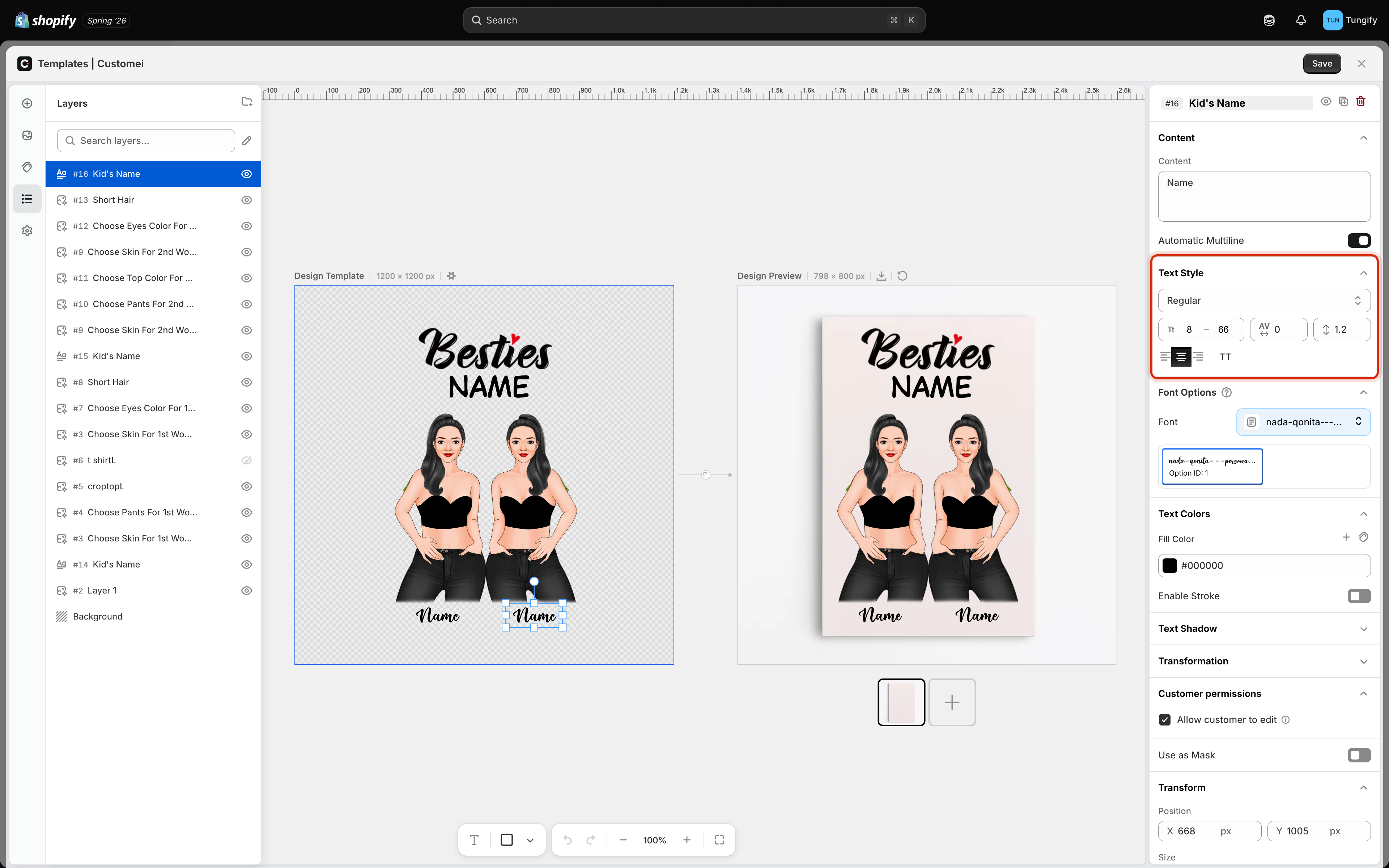1389x868 pixels.
Task: Open the Font selection dropdown
Action: tap(1304, 422)
